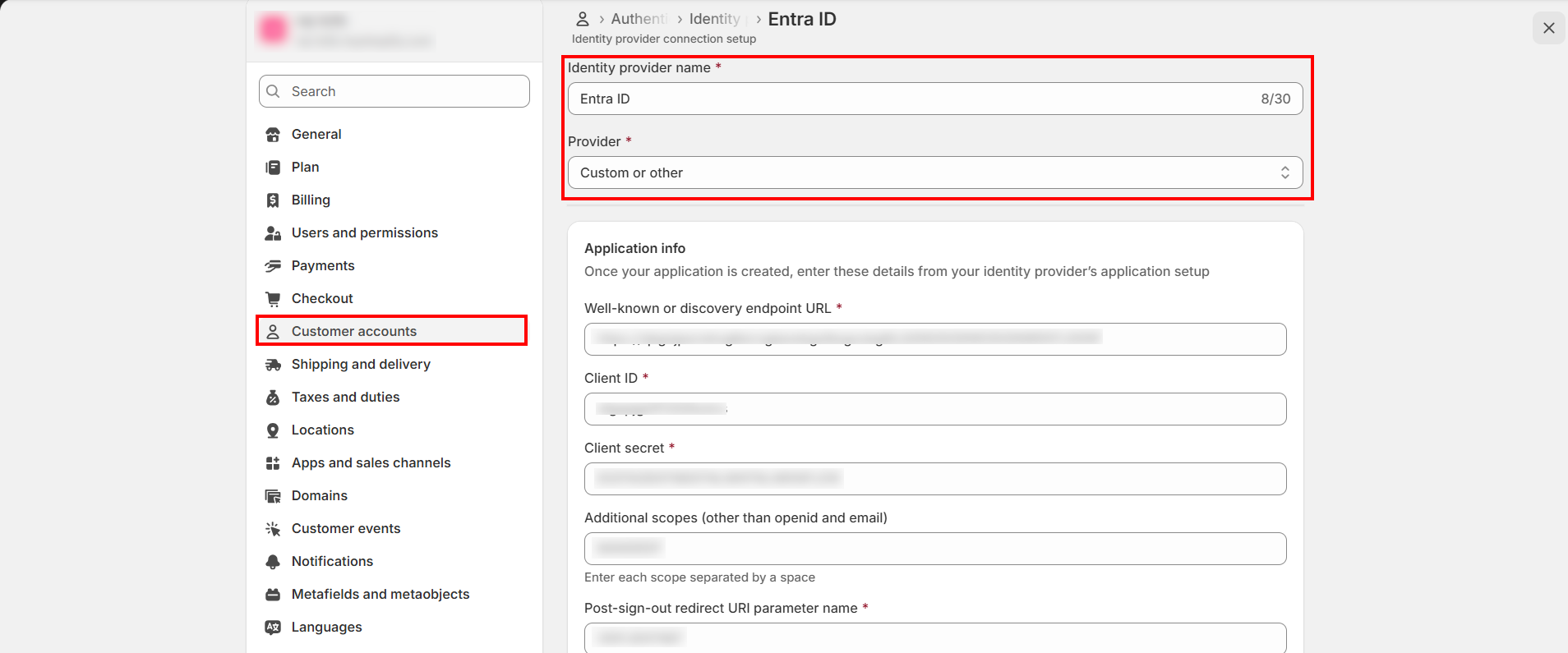Screen dimensions: 1568x653
Task: Close the settings dialog with X
Action: click(1549, 28)
